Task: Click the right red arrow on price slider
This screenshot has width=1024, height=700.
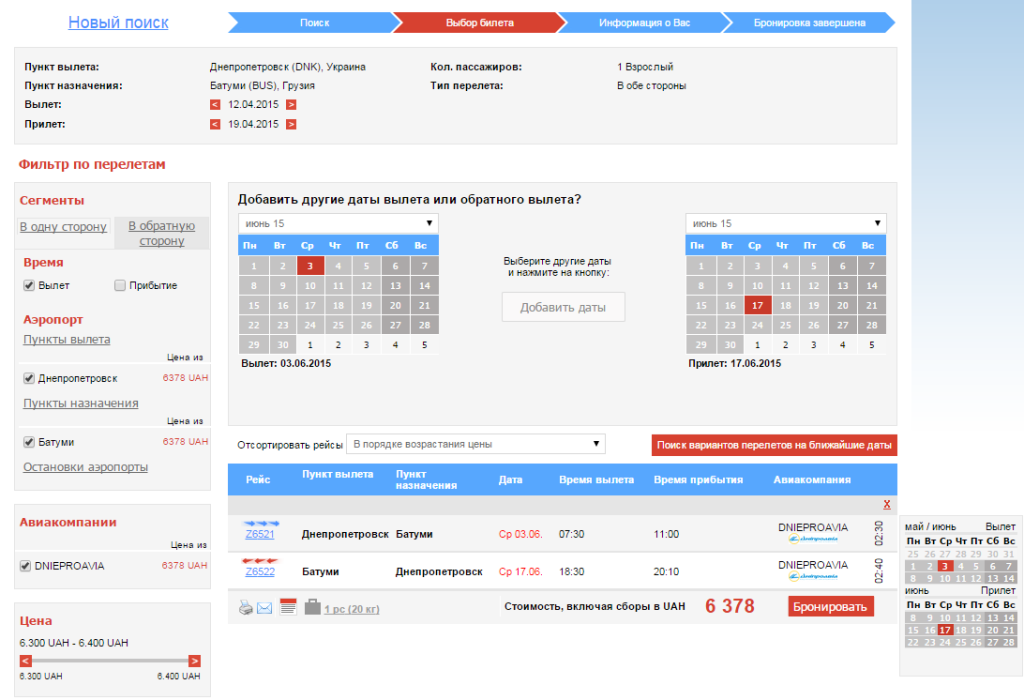Action: pos(194,661)
